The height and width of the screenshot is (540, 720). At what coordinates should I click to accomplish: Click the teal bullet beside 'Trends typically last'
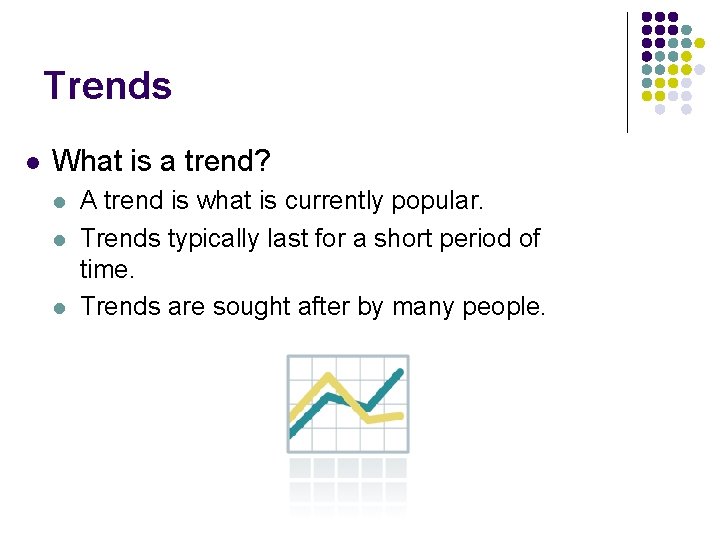[x=59, y=241]
